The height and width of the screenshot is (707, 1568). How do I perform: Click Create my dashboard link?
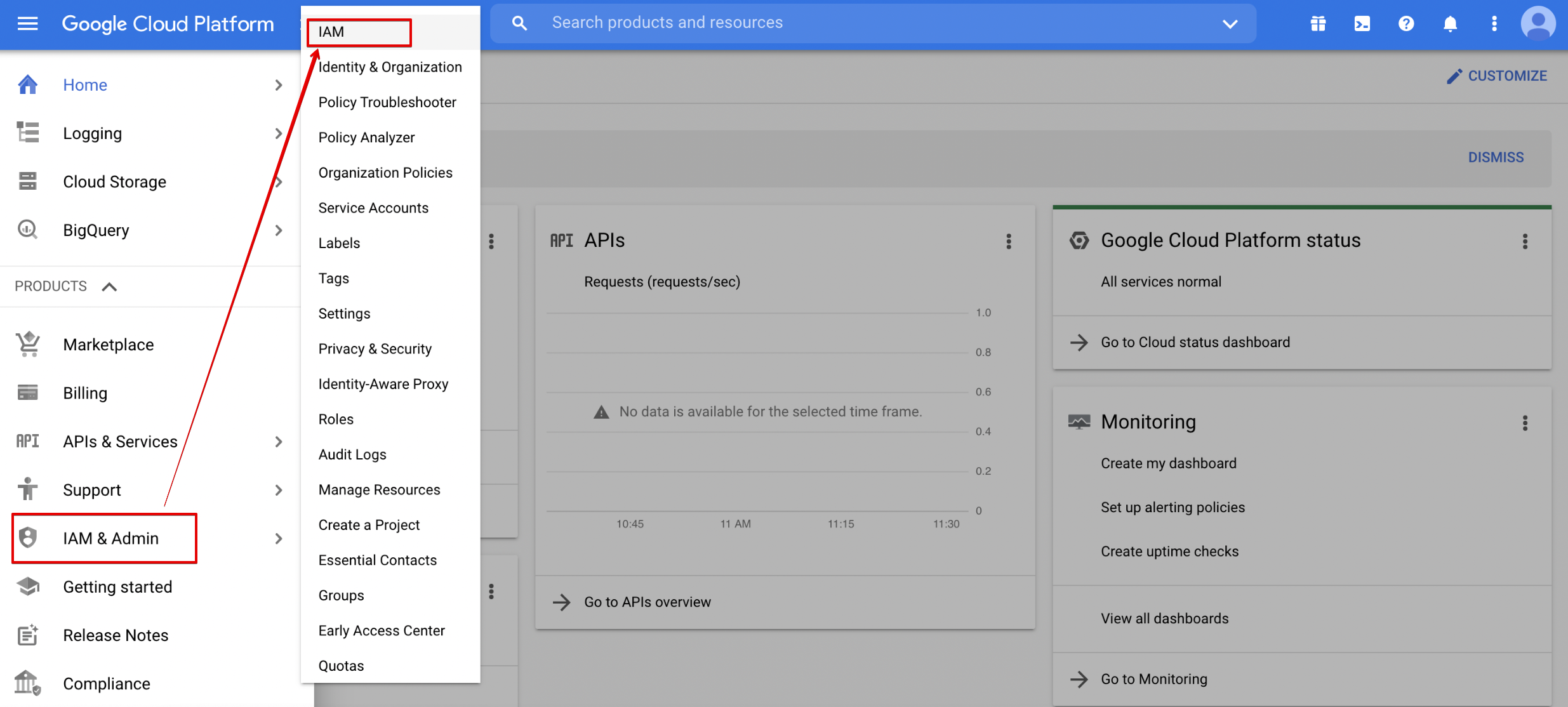click(x=1168, y=463)
